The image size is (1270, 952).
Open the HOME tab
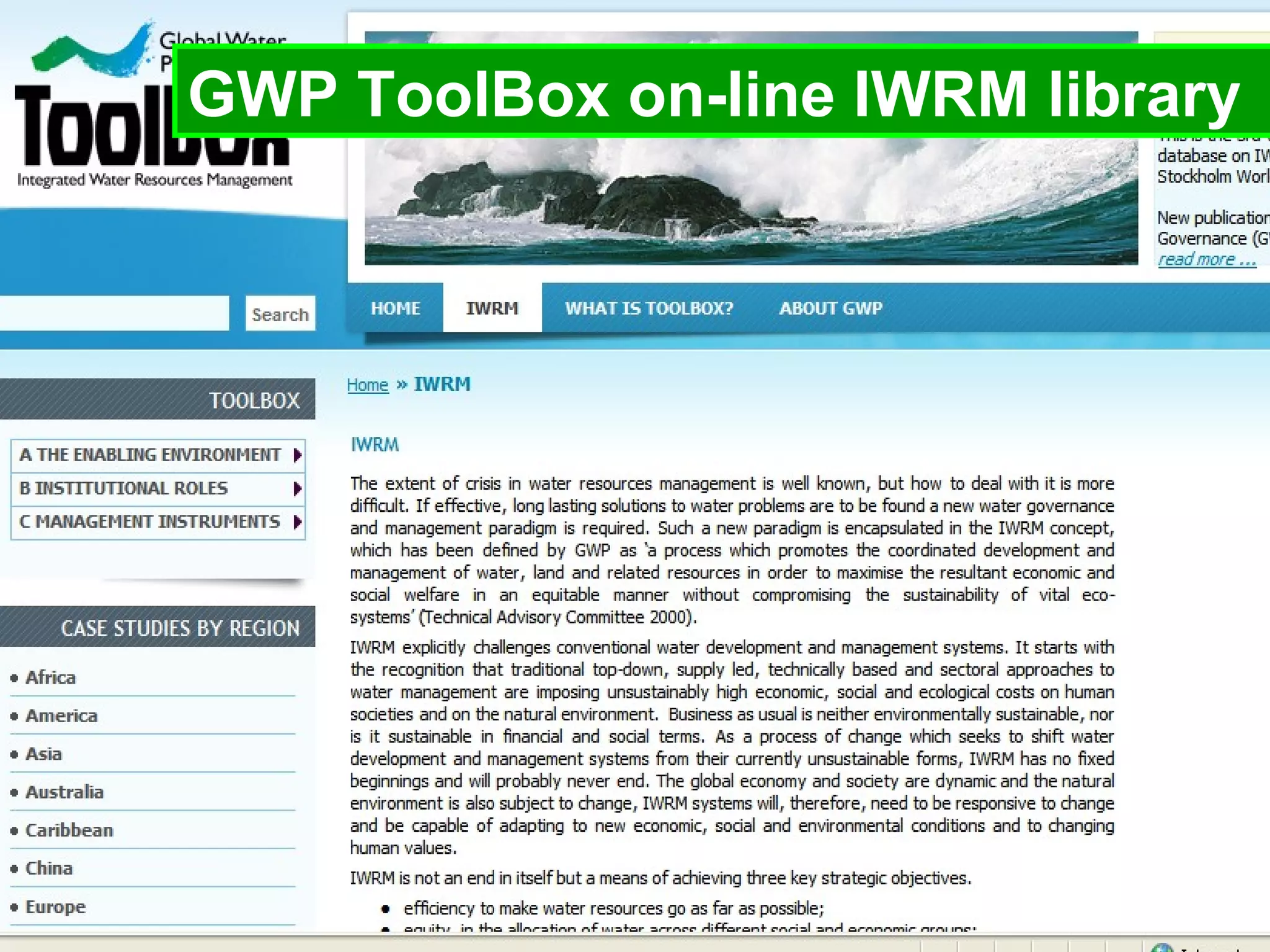pos(396,308)
